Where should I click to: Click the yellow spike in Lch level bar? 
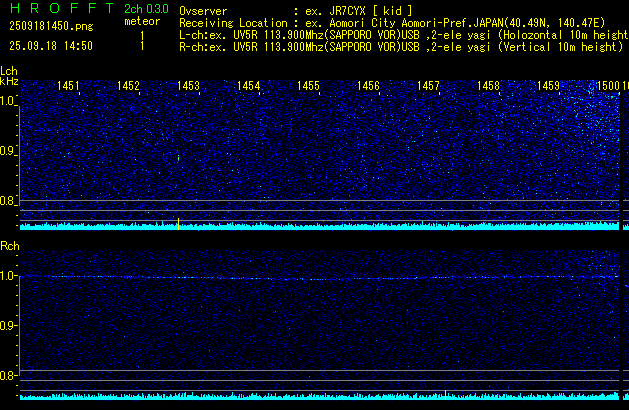click(178, 223)
